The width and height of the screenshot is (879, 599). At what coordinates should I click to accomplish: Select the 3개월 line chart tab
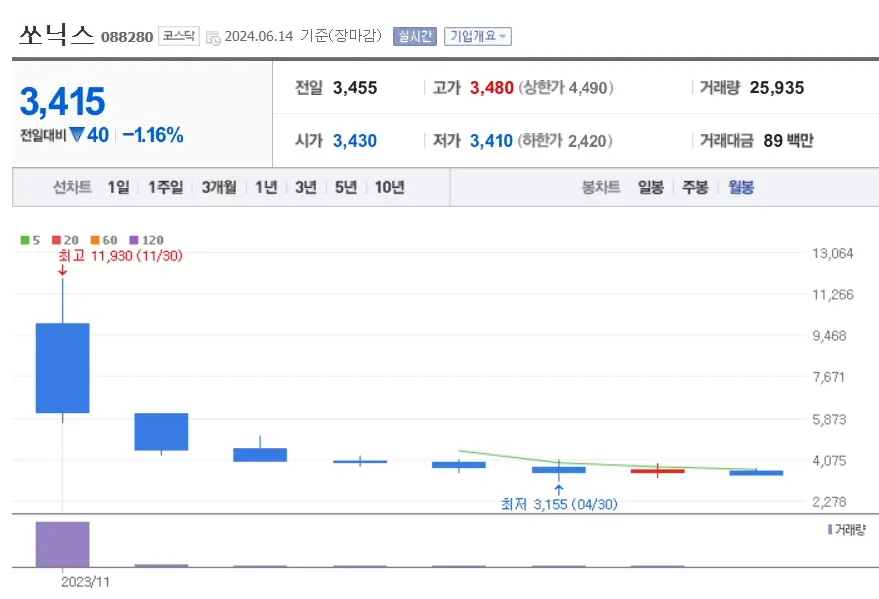(219, 187)
